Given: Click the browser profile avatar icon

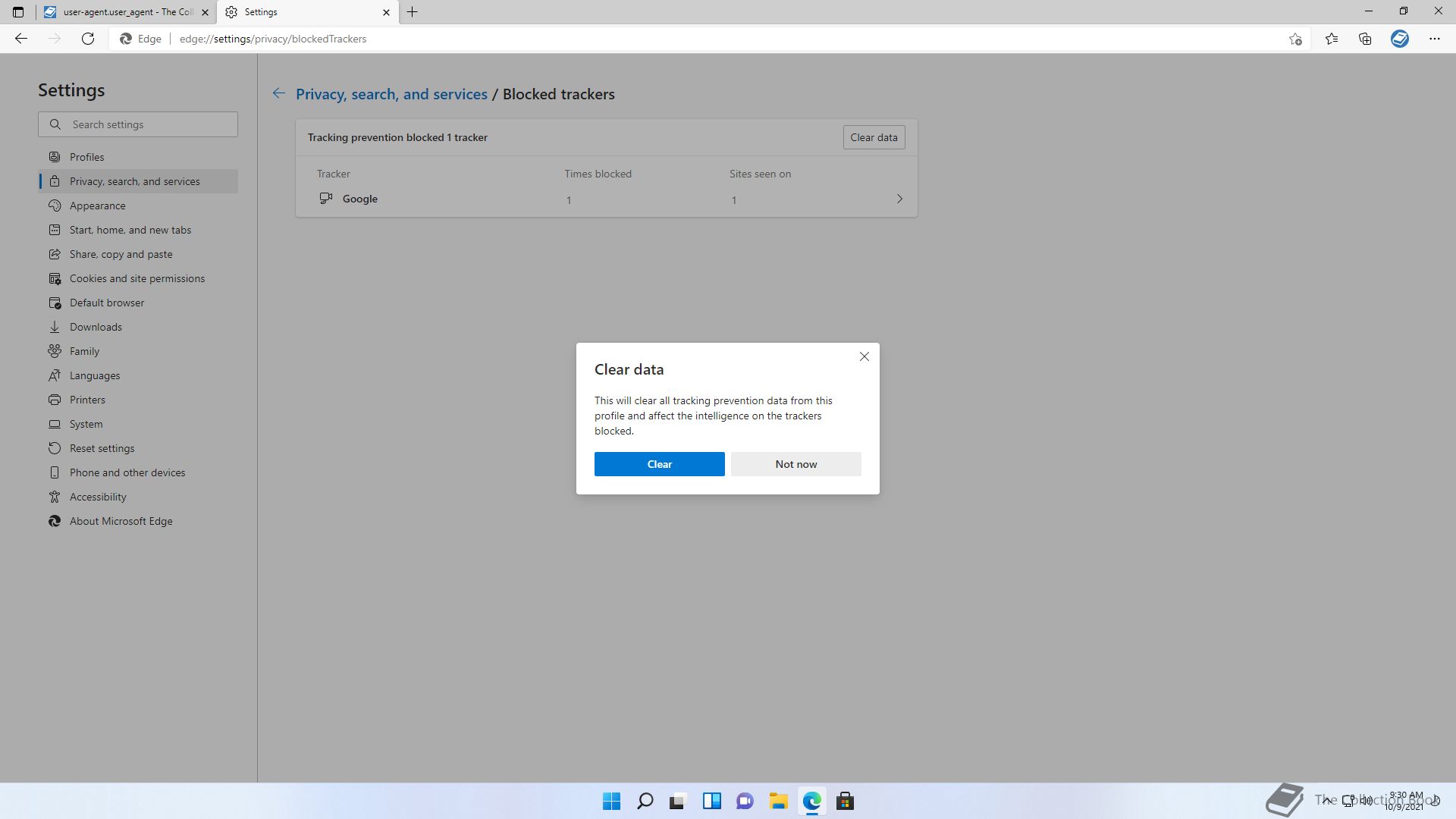Looking at the screenshot, I should 1400,39.
